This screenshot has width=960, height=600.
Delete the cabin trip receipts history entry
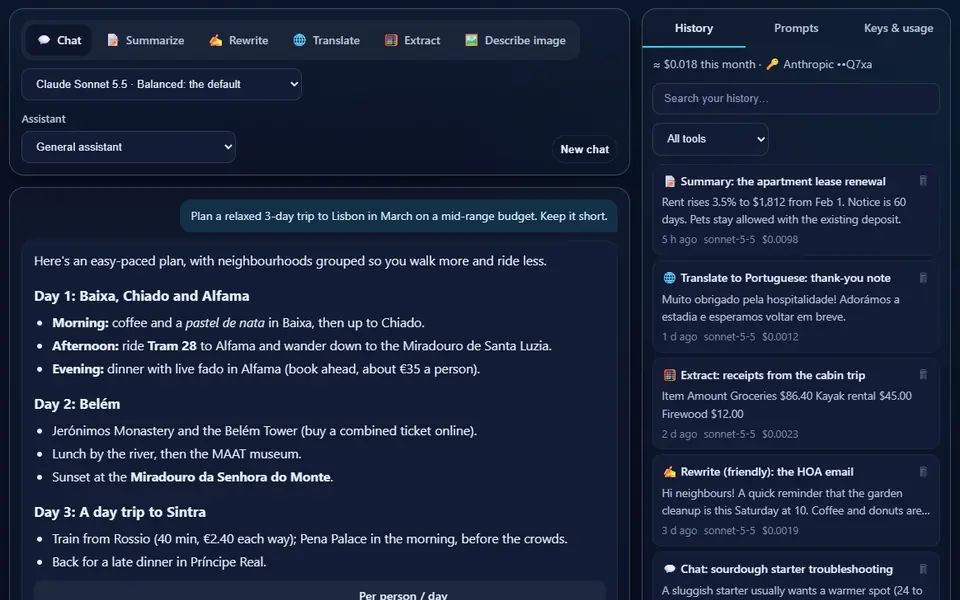pos(923,375)
